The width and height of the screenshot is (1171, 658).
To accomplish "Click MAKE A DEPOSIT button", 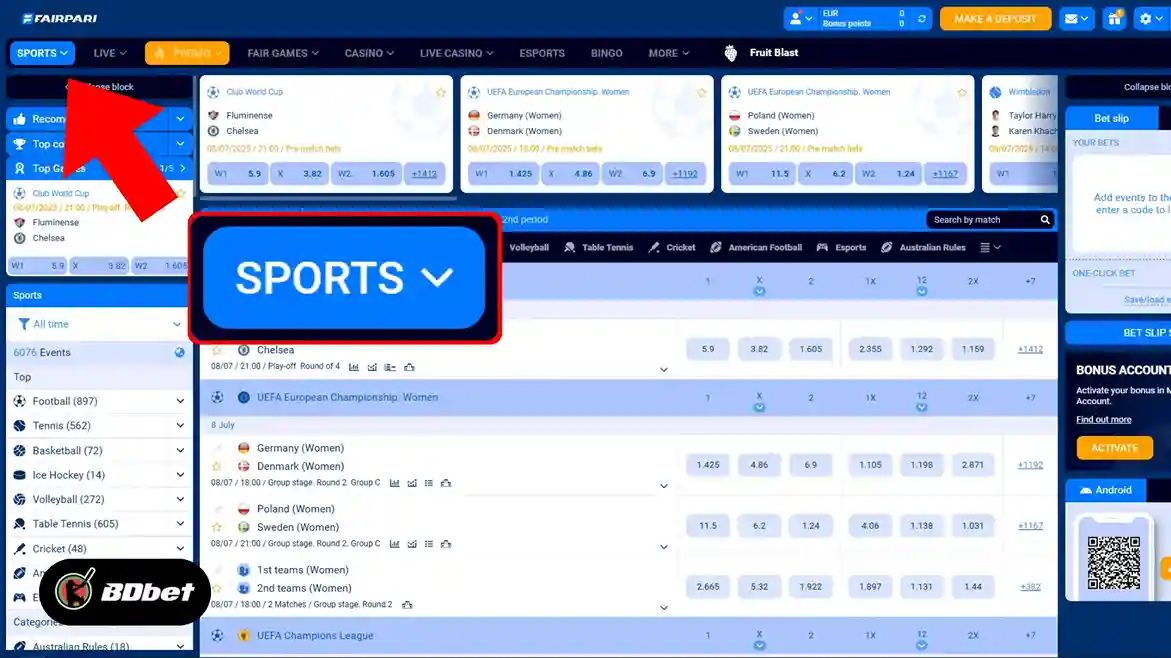I will pos(995,19).
